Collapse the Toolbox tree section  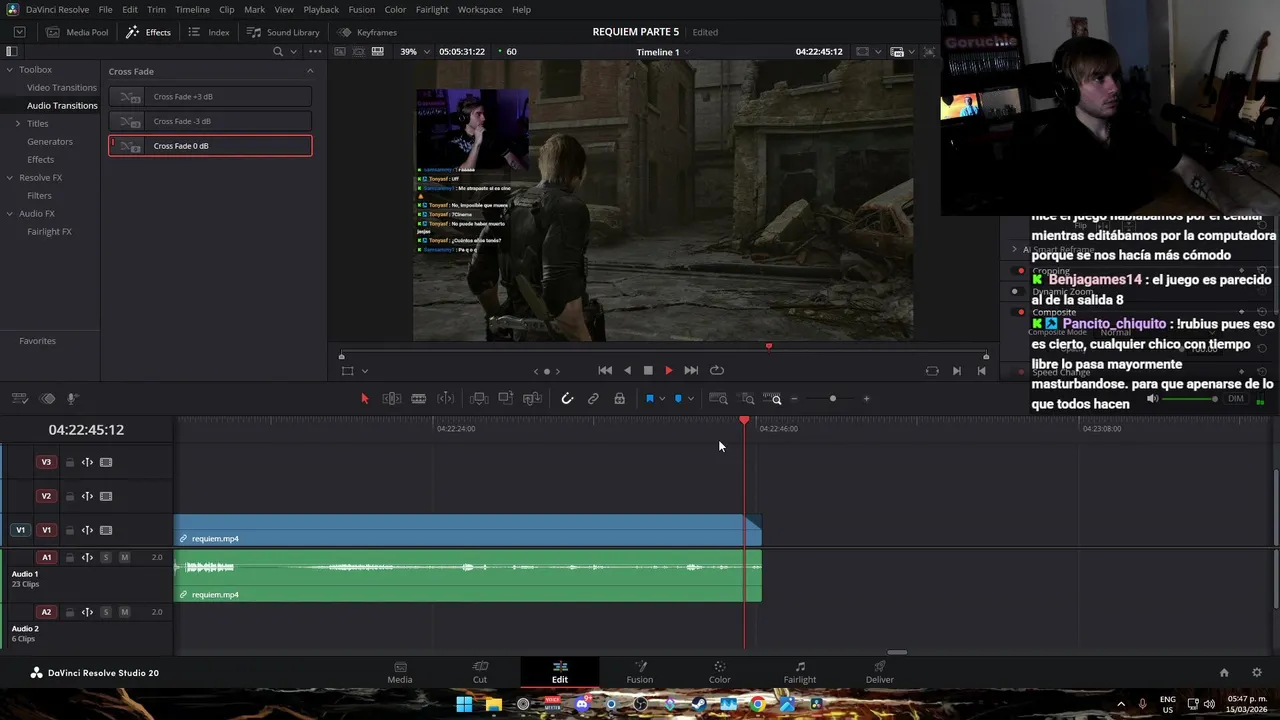pyautogui.click(x=9, y=70)
